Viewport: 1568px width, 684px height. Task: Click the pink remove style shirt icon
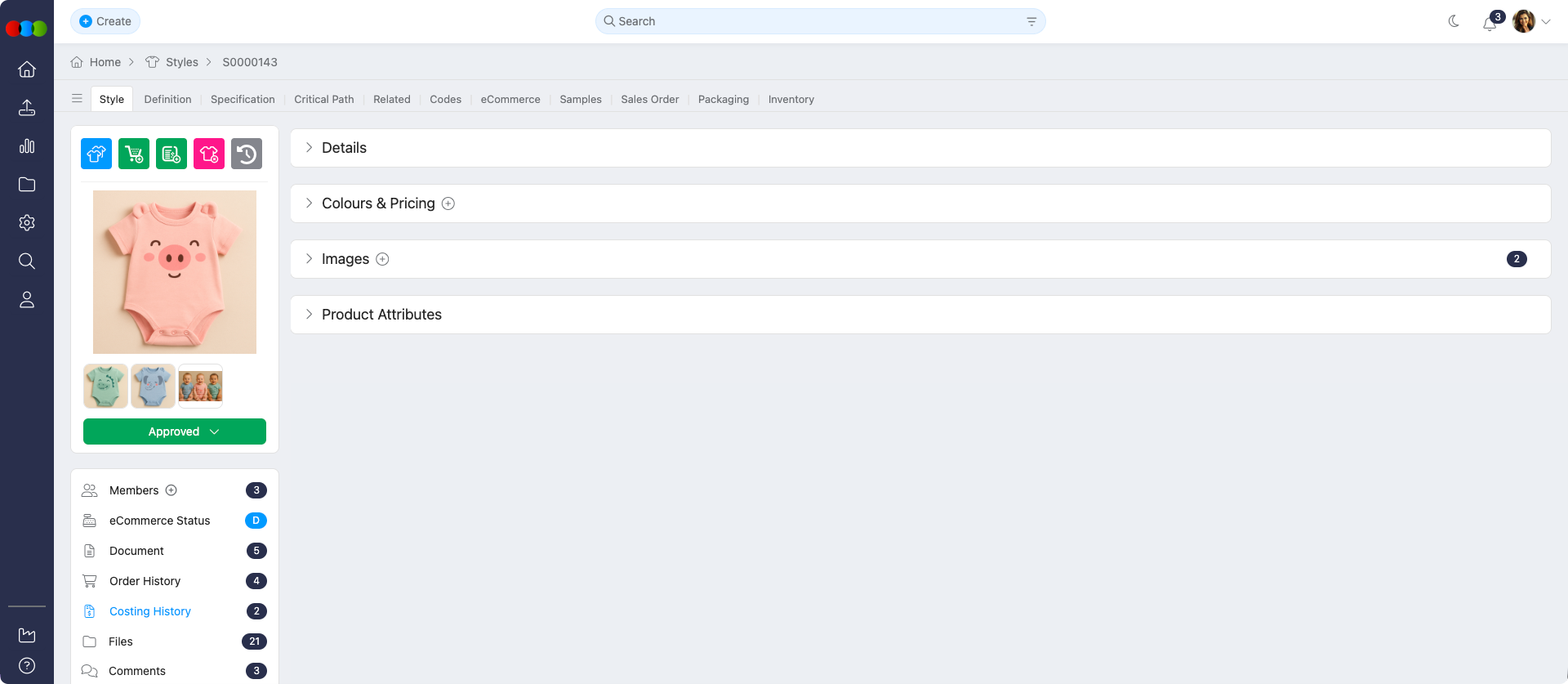[x=209, y=154]
